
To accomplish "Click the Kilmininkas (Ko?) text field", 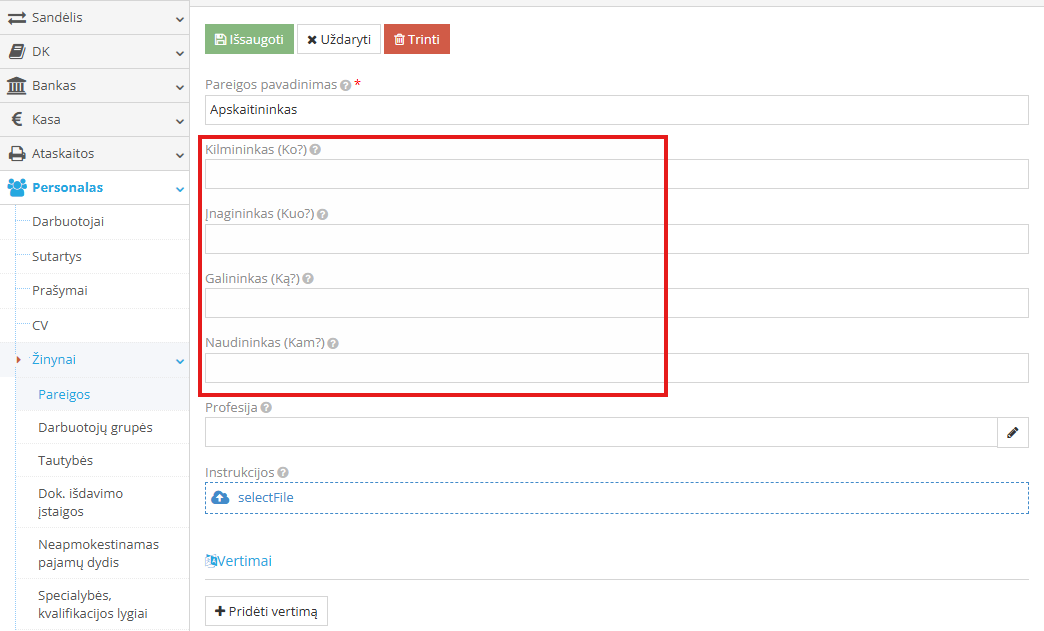I will [617, 174].
